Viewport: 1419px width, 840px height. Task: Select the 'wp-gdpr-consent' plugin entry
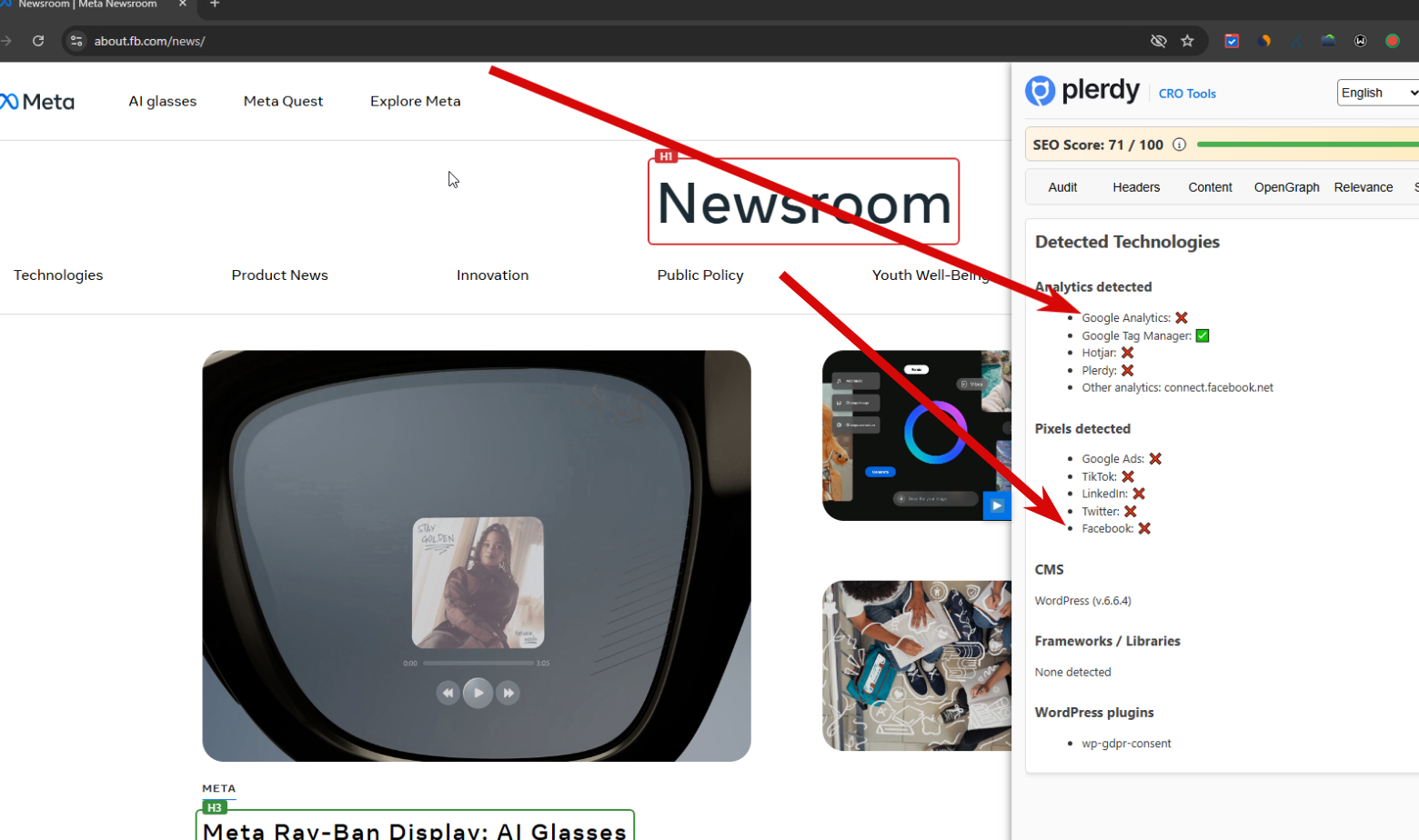coord(1126,744)
